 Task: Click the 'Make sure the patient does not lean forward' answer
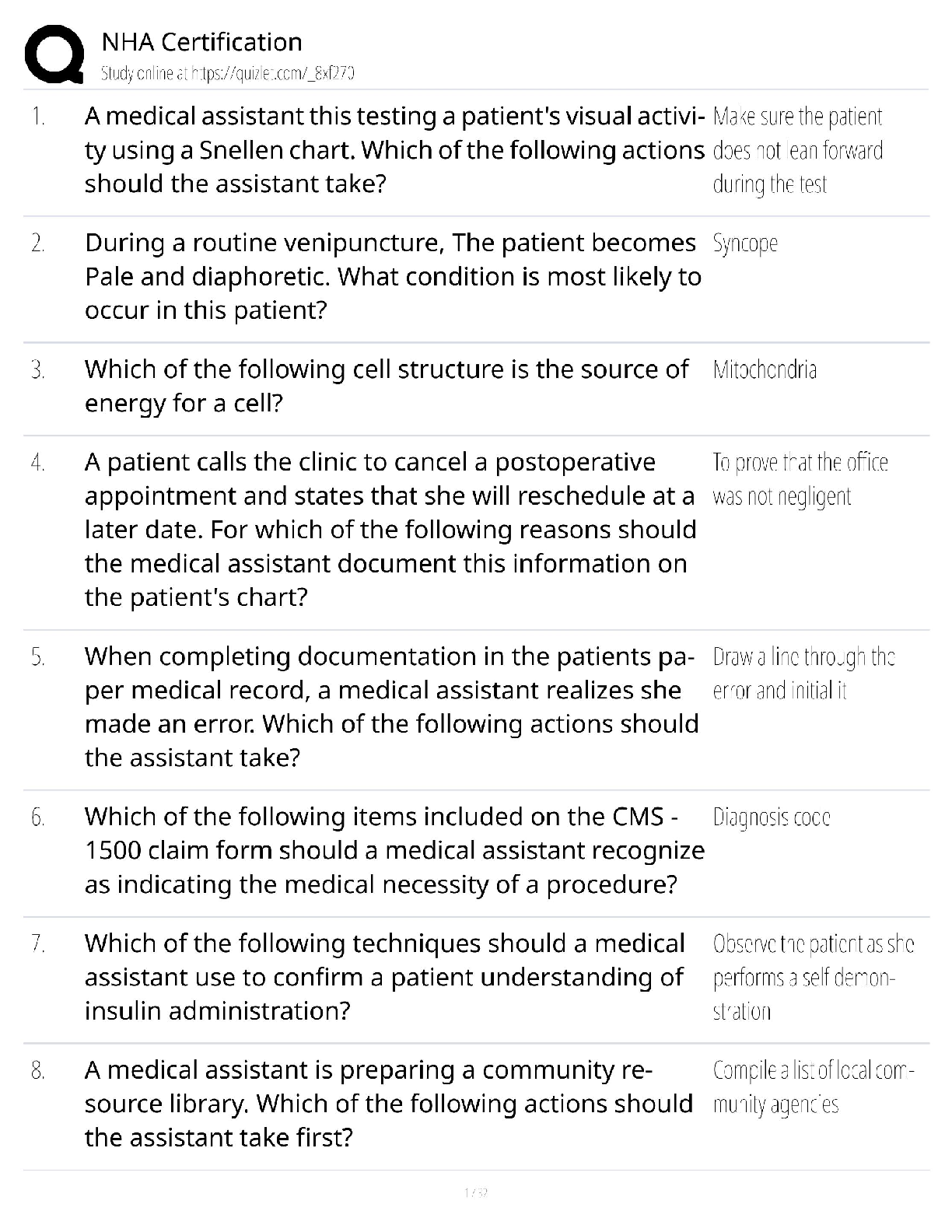point(797,150)
